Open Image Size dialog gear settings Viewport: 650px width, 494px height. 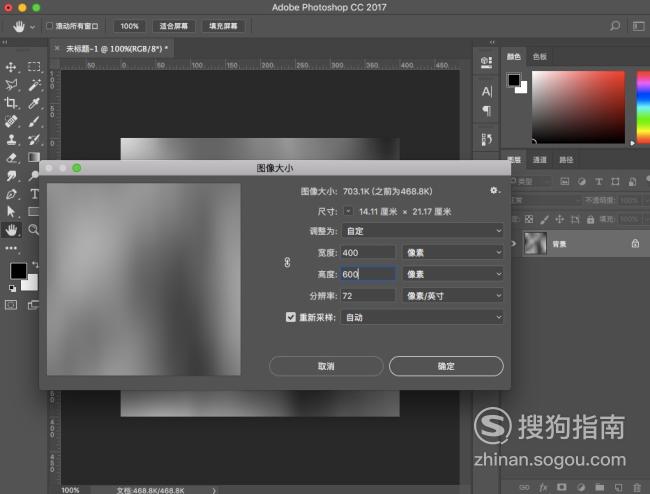[x=495, y=191]
